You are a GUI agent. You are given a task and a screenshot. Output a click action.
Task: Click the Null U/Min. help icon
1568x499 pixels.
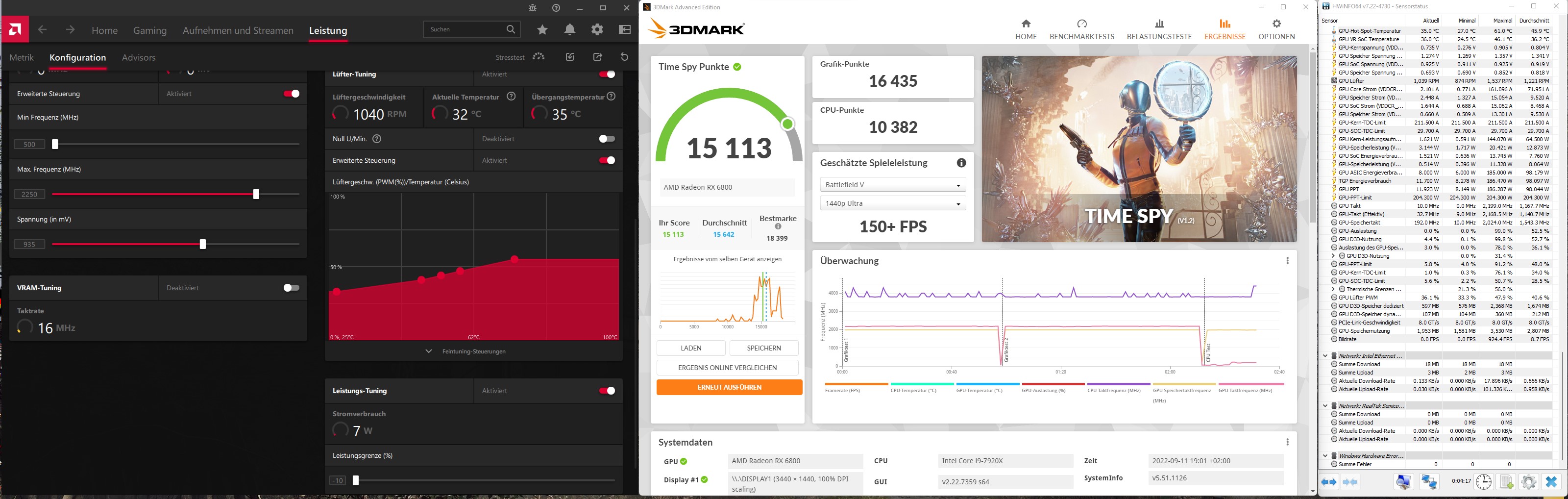[x=377, y=139]
